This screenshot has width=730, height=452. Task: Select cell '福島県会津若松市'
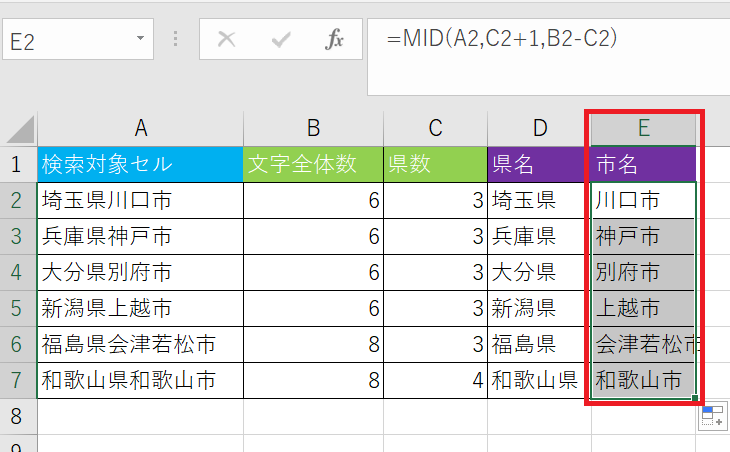pos(140,344)
